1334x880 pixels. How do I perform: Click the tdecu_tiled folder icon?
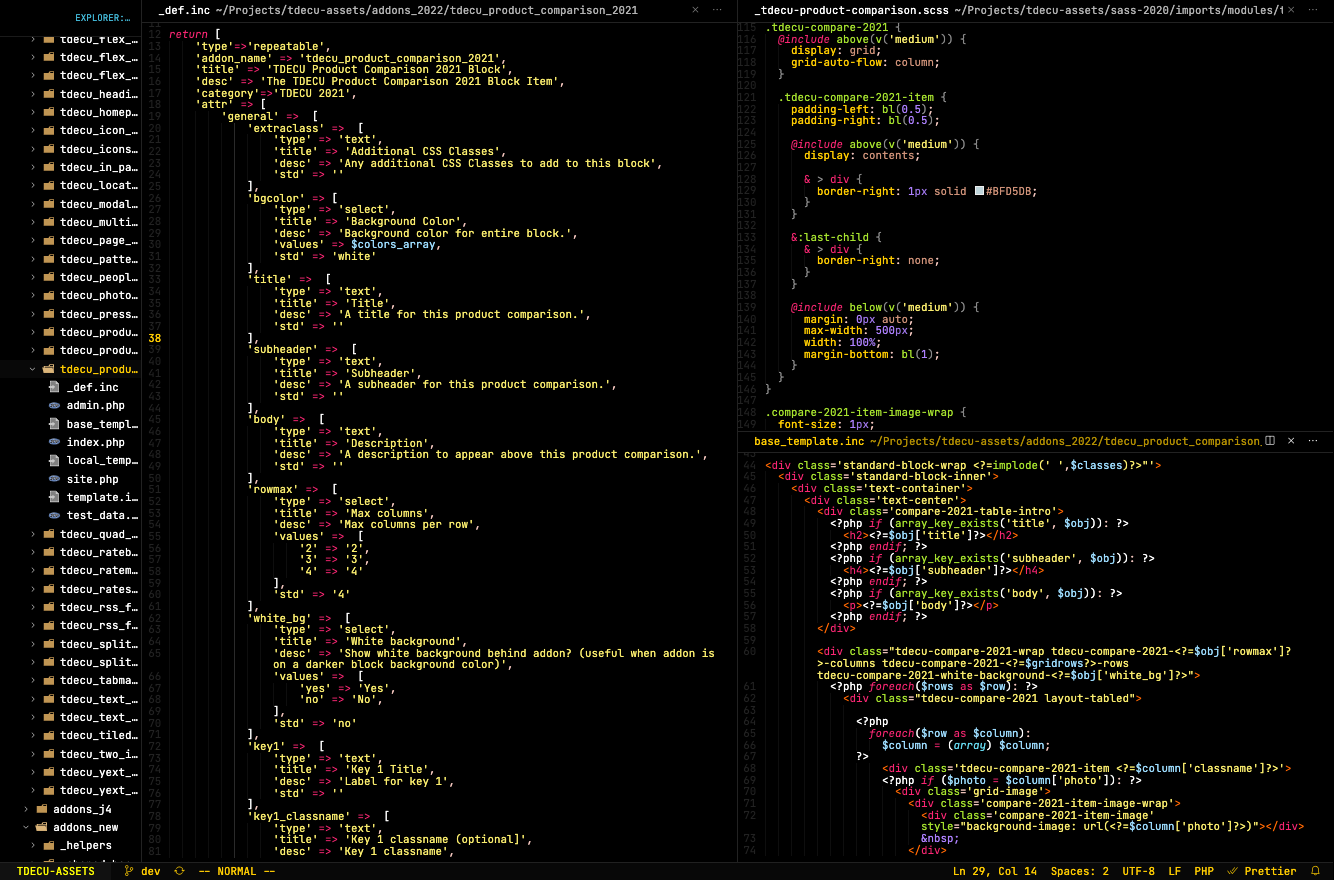(x=49, y=735)
